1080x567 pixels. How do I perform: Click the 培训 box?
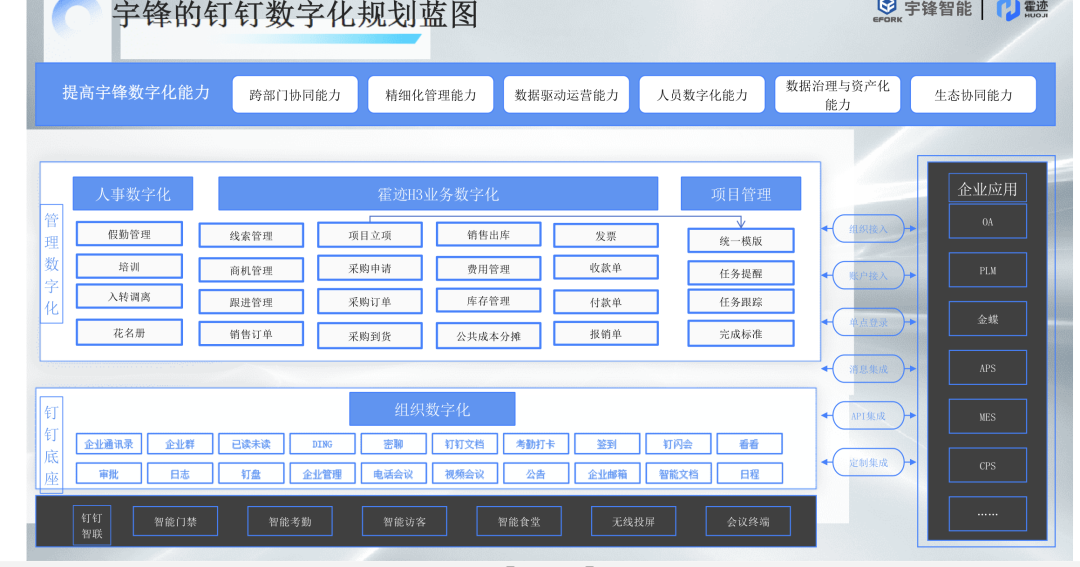pyautogui.click(x=129, y=267)
